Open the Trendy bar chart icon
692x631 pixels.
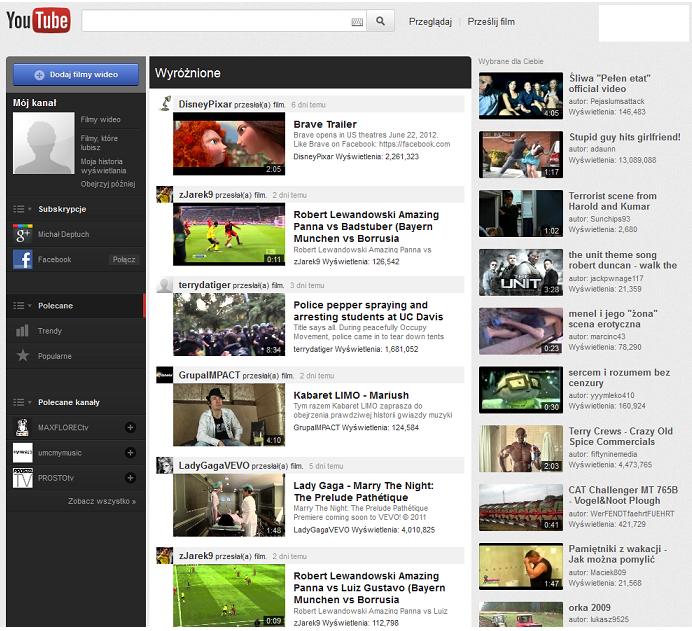(x=22, y=331)
